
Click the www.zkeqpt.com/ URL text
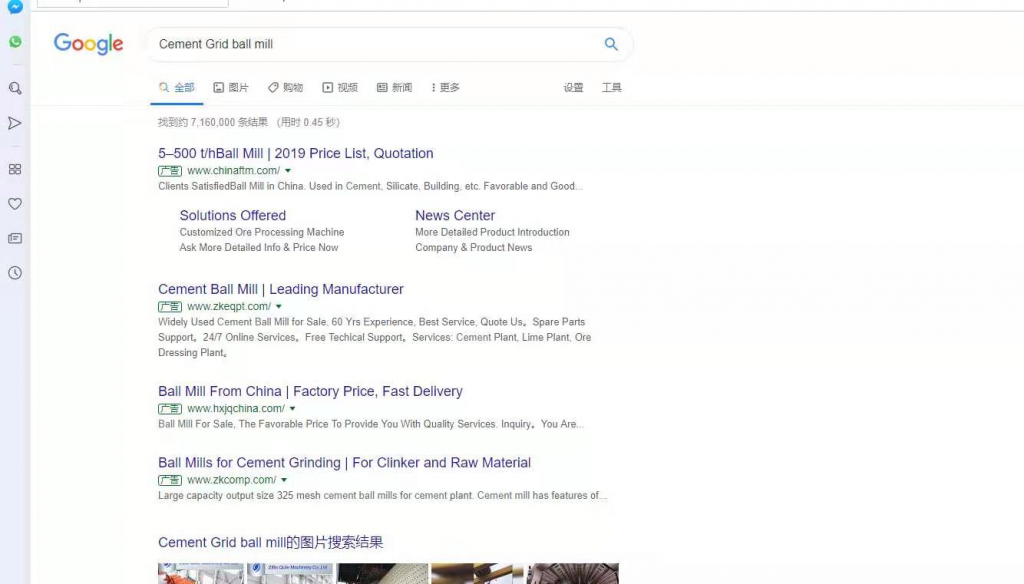[229, 306]
